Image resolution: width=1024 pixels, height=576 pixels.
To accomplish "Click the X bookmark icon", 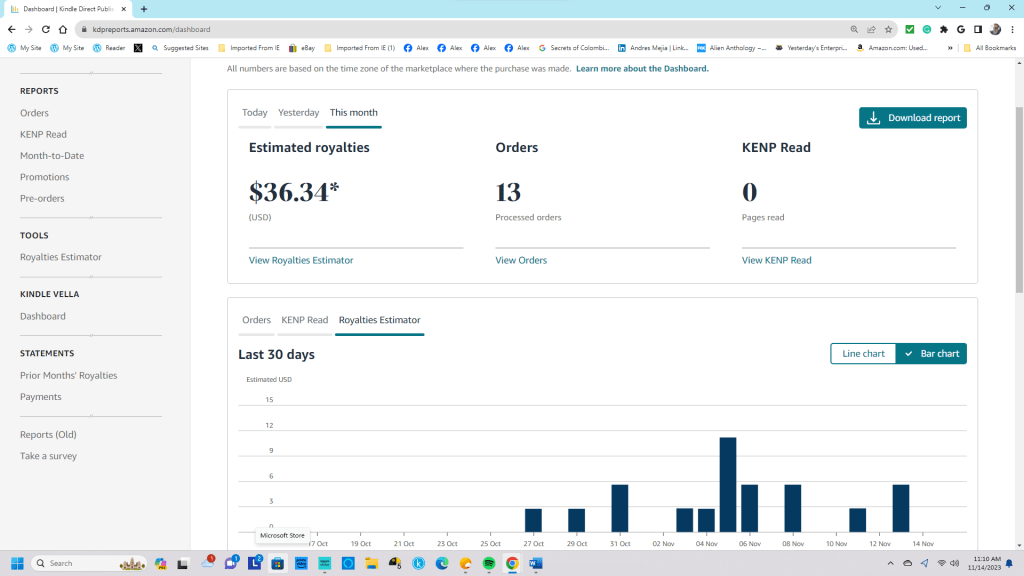I will [x=138, y=47].
